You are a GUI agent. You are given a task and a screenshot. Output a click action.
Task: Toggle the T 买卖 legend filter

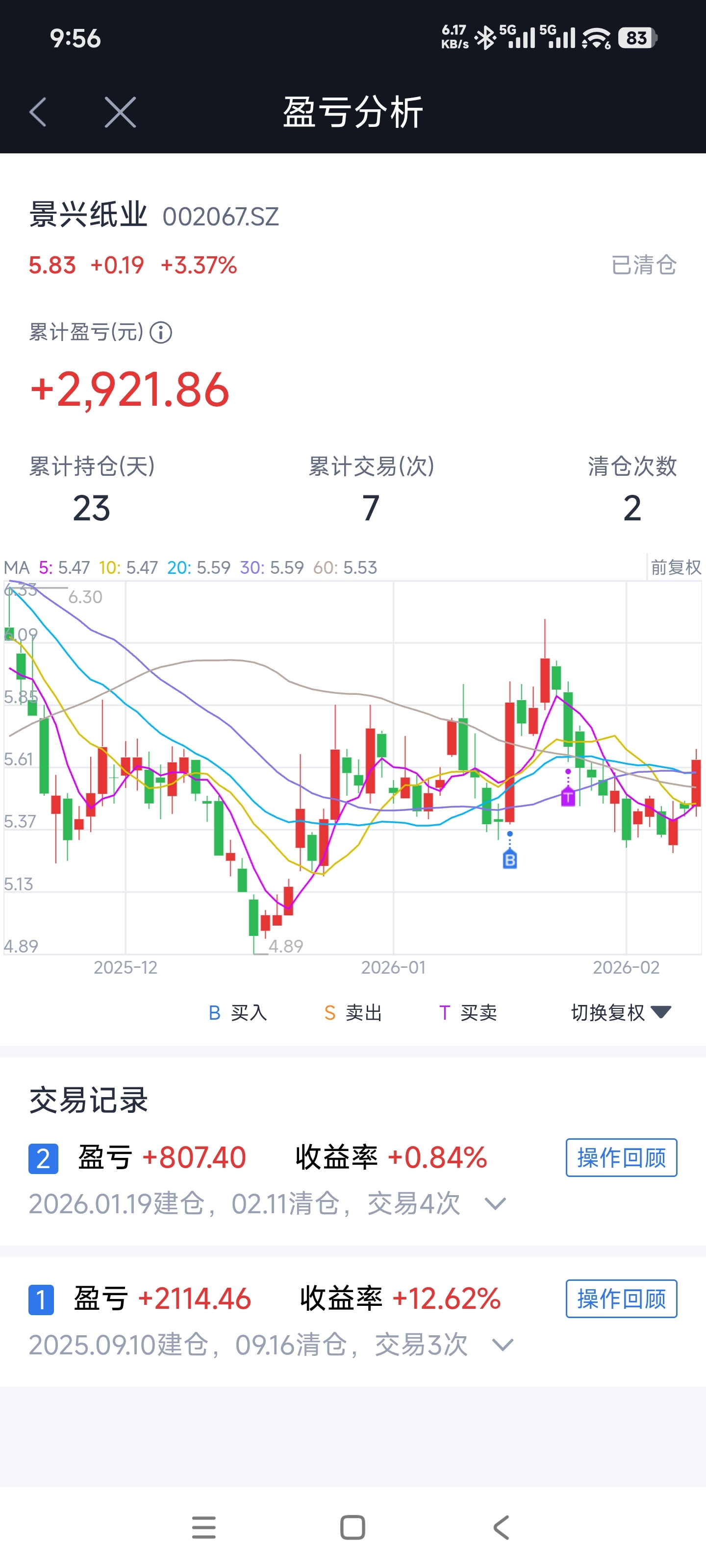(468, 1012)
